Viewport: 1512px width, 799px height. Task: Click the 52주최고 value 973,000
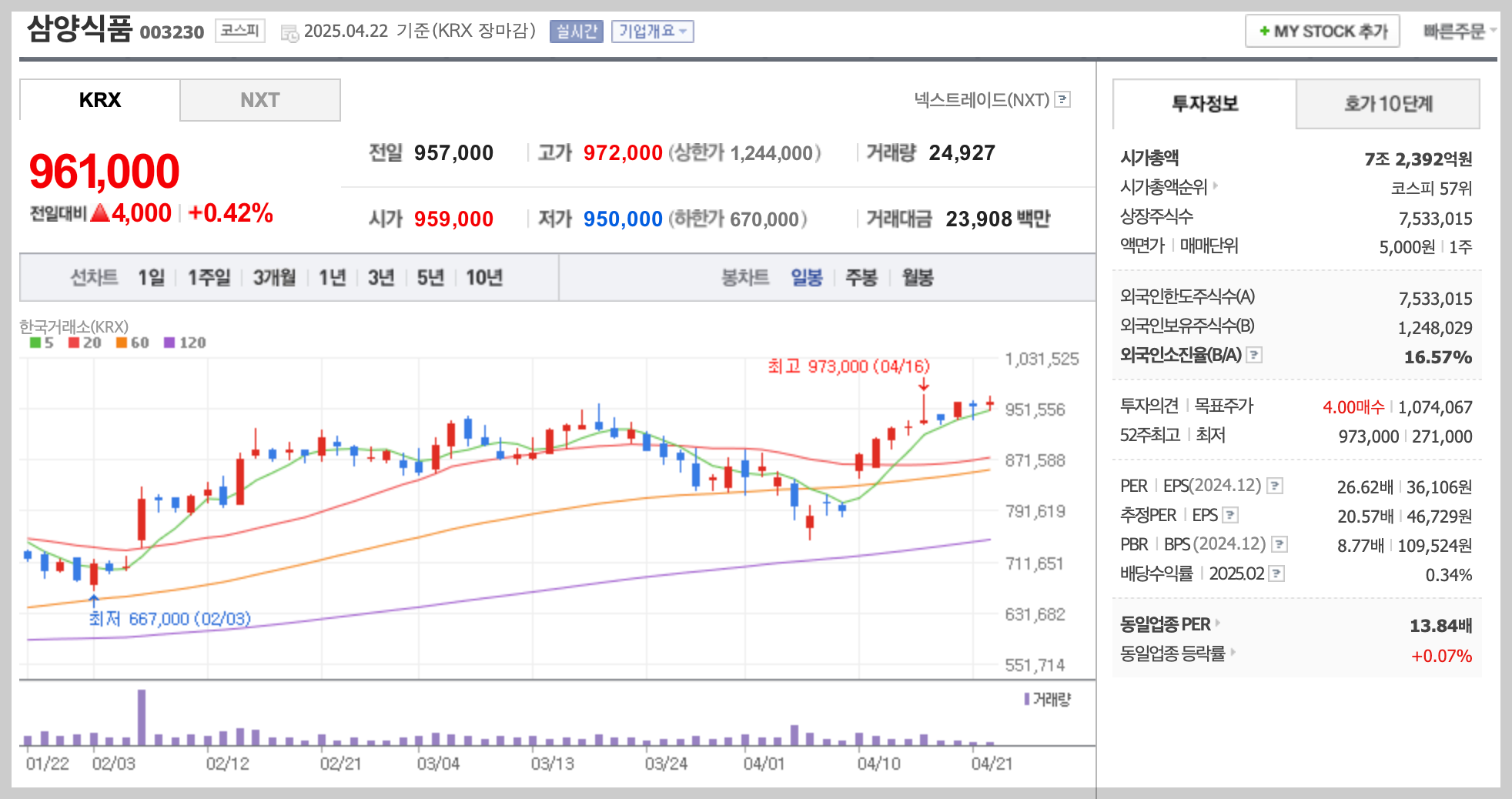(1368, 436)
